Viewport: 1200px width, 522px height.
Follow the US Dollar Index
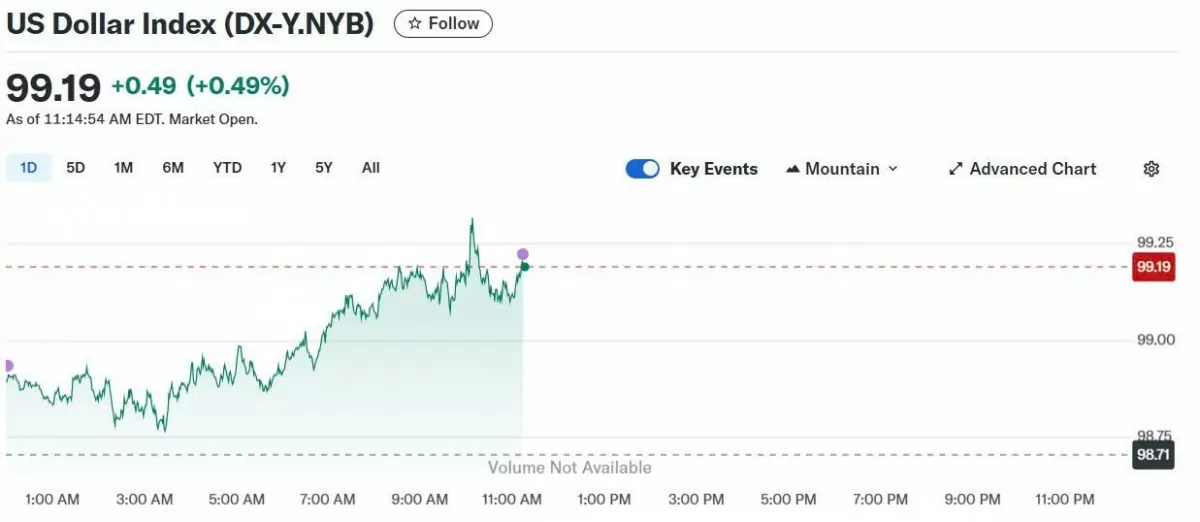[443, 24]
